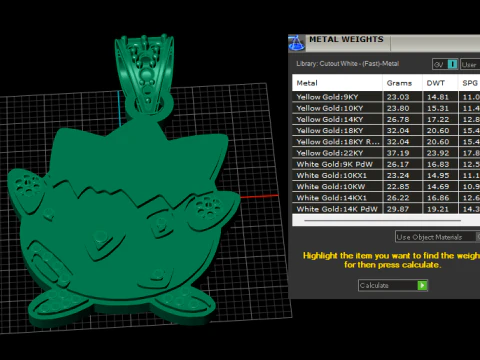The width and height of the screenshot is (480, 360).
Task: Click the 14.95 DWT value
Action: coord(438,175)
